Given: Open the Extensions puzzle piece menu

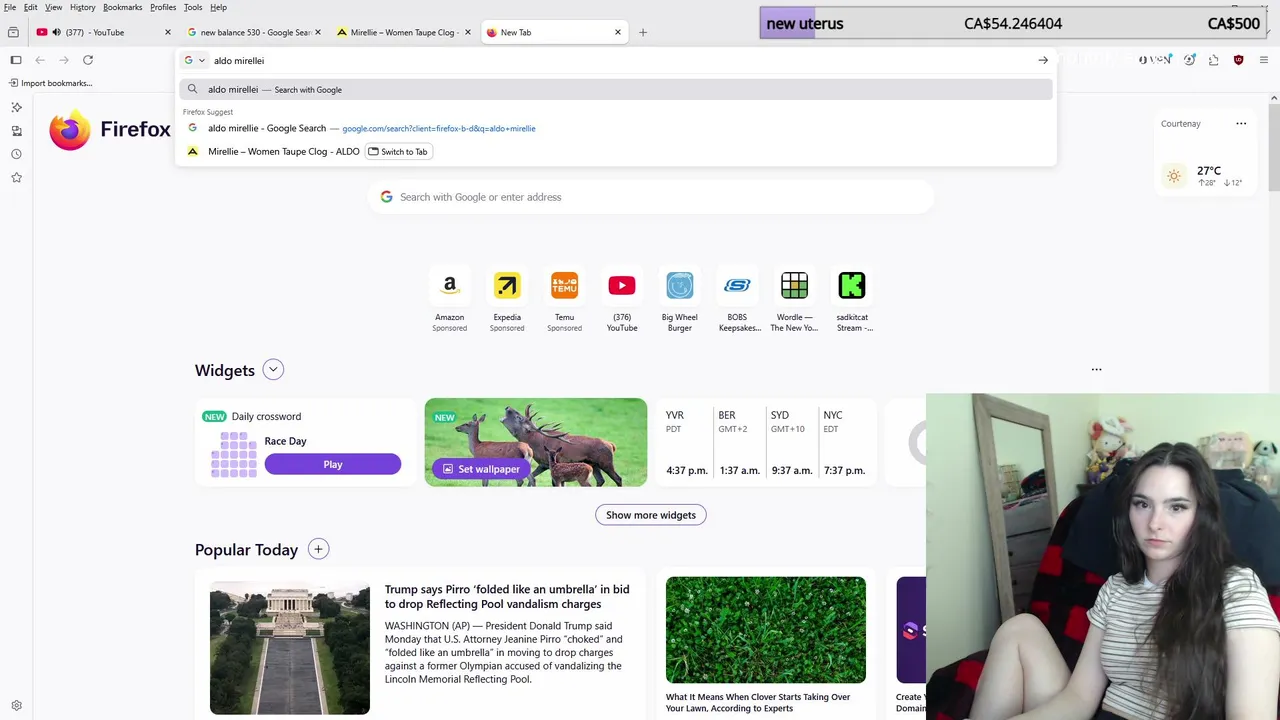Looking at the screenshot, I should [x=1214, y=60].
